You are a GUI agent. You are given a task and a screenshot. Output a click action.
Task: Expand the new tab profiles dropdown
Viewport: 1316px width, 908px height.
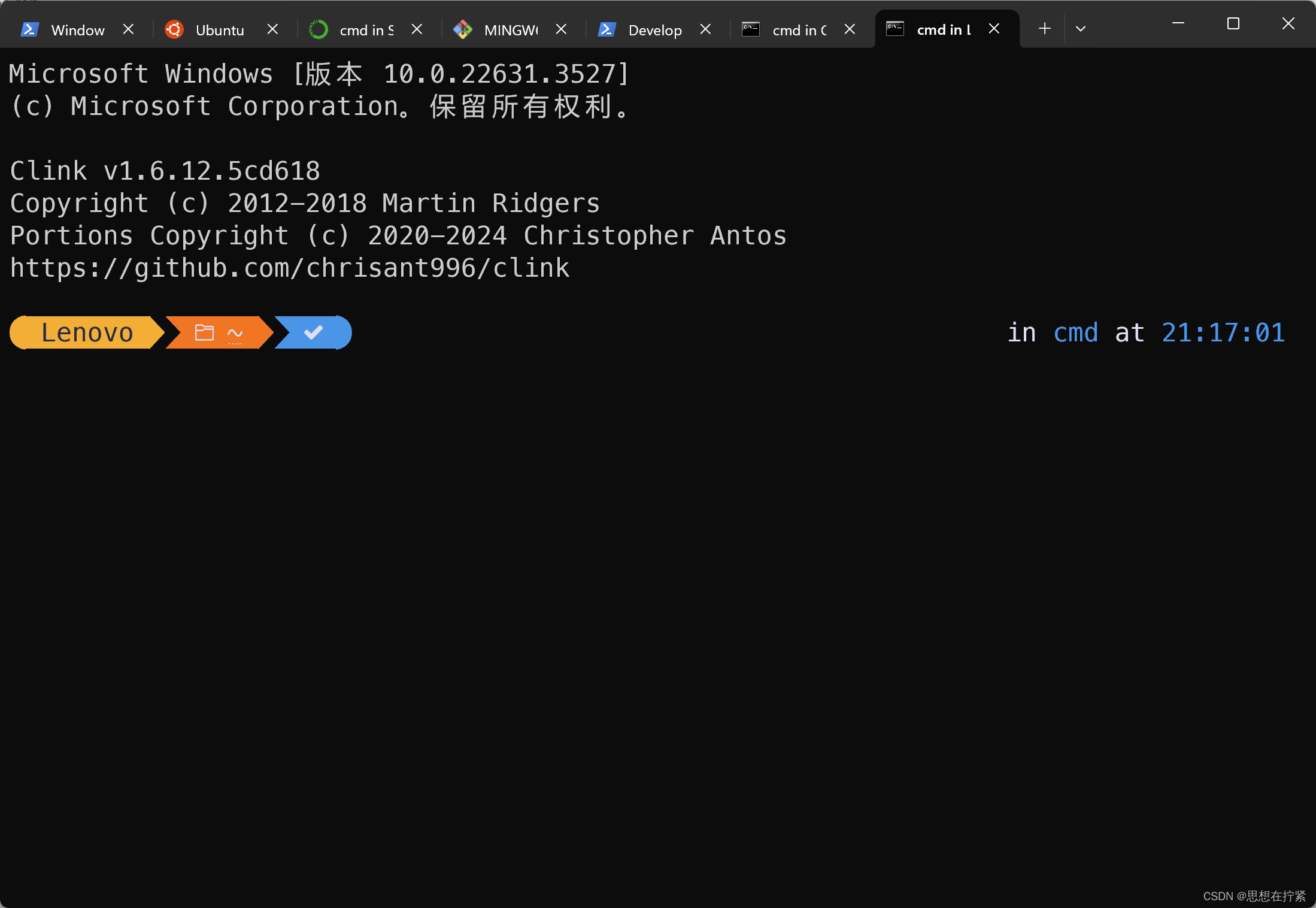(1081, 29)
